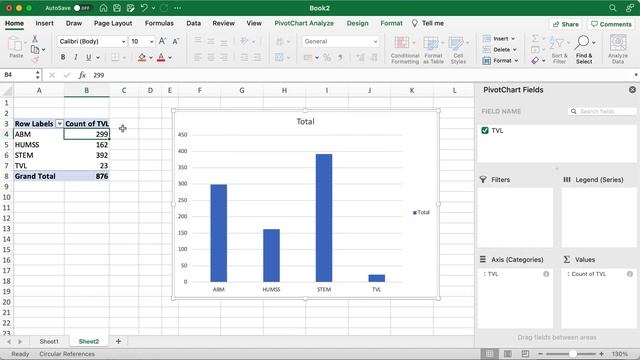The height and width of the screenshot is (360, 640).
Task: Click the Undo arrow icon
Action: tap(144, 8)
